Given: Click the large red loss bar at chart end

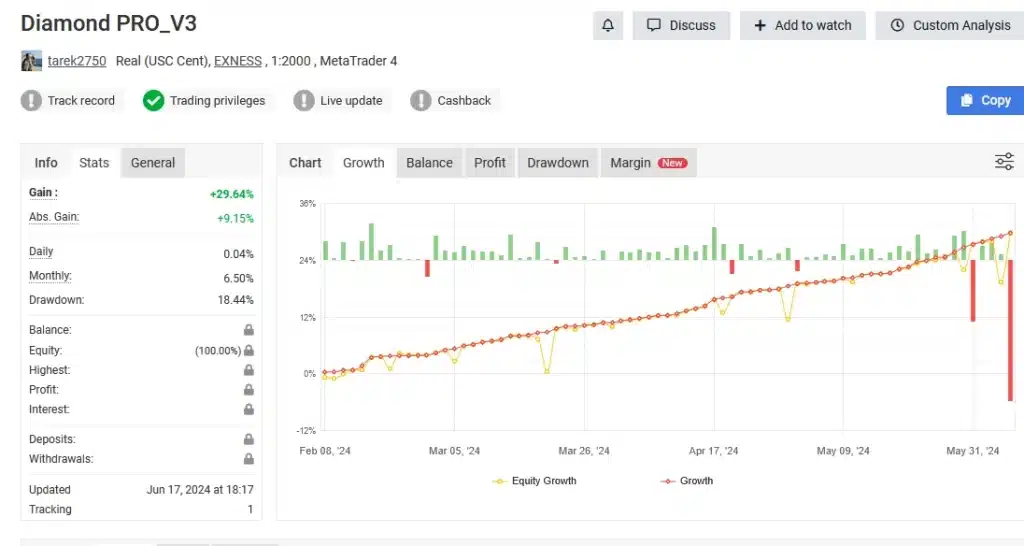Looking at the screenshot, I should coord(1011,330).
